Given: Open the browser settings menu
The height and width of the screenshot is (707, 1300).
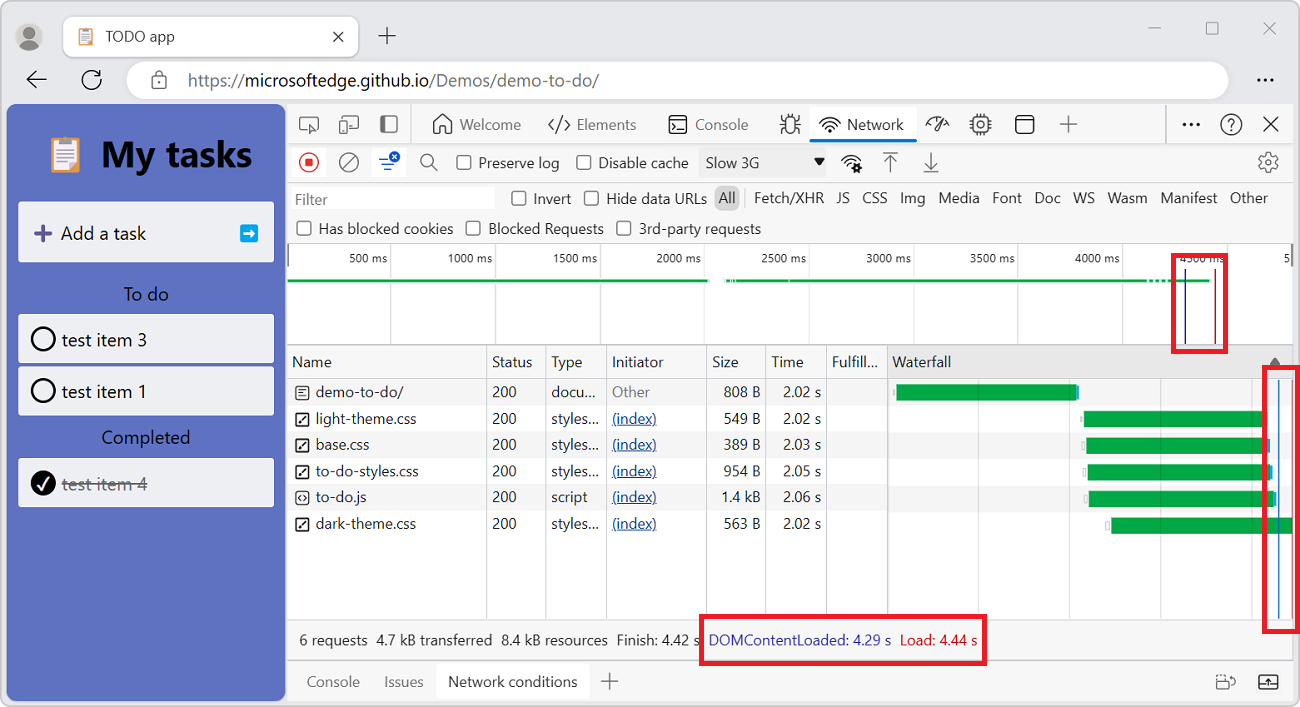Looking at the screenshot, I should pos(1265,80).
